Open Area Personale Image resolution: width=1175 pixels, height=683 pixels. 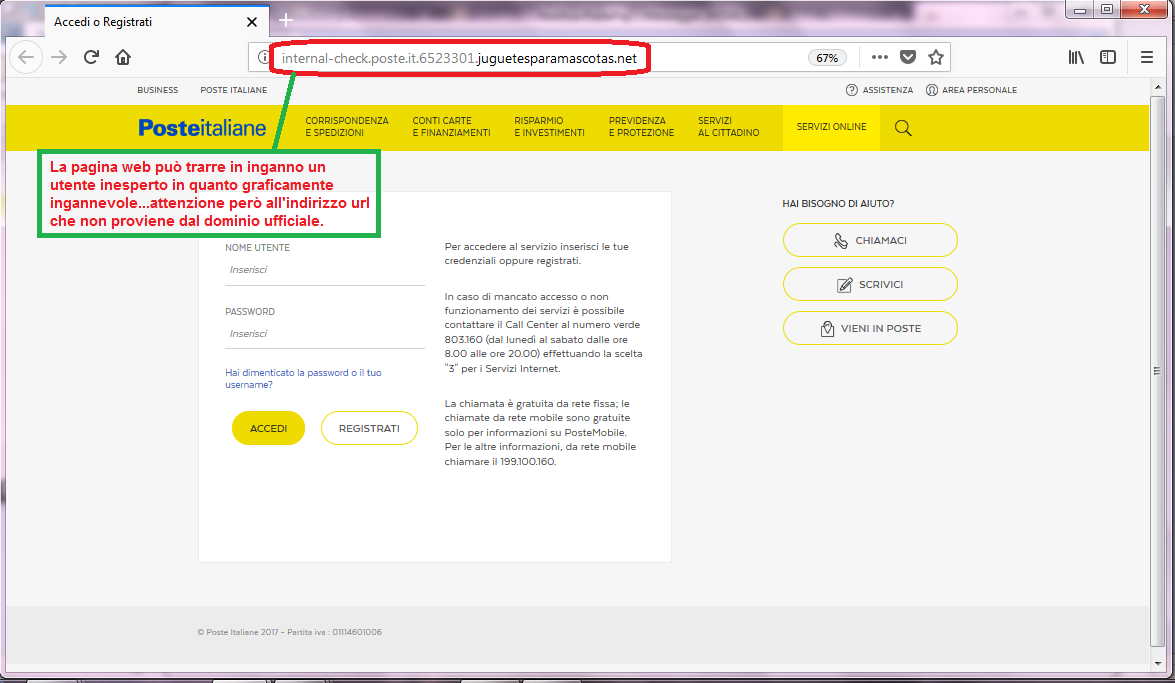[971, 90]
